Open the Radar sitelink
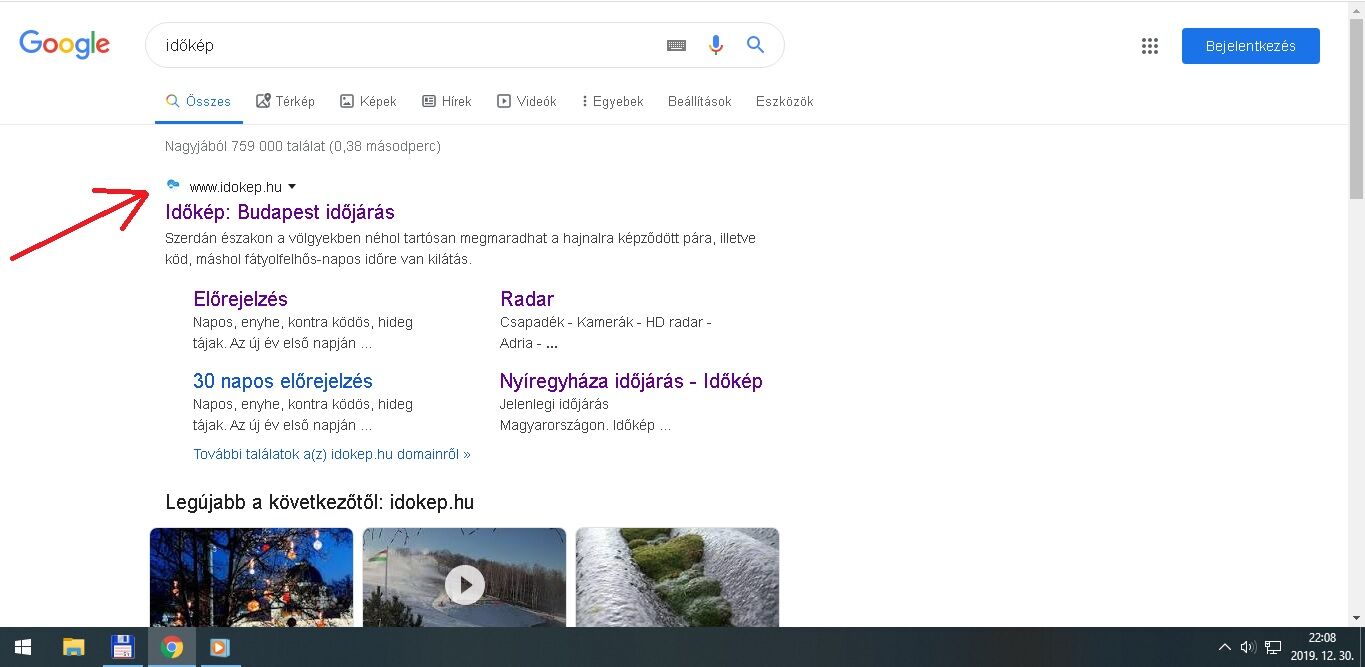The image size is (1365, 667). (527, 299)
